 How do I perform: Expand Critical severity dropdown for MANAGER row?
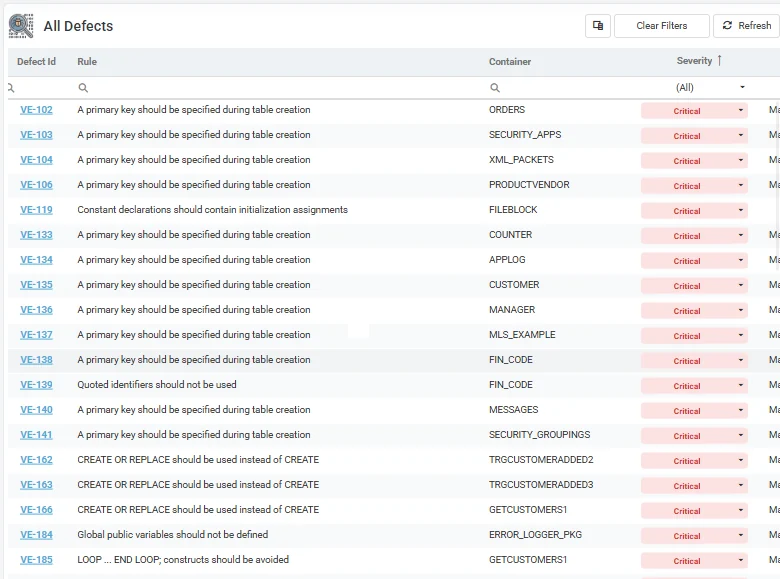tap(741, 310)
